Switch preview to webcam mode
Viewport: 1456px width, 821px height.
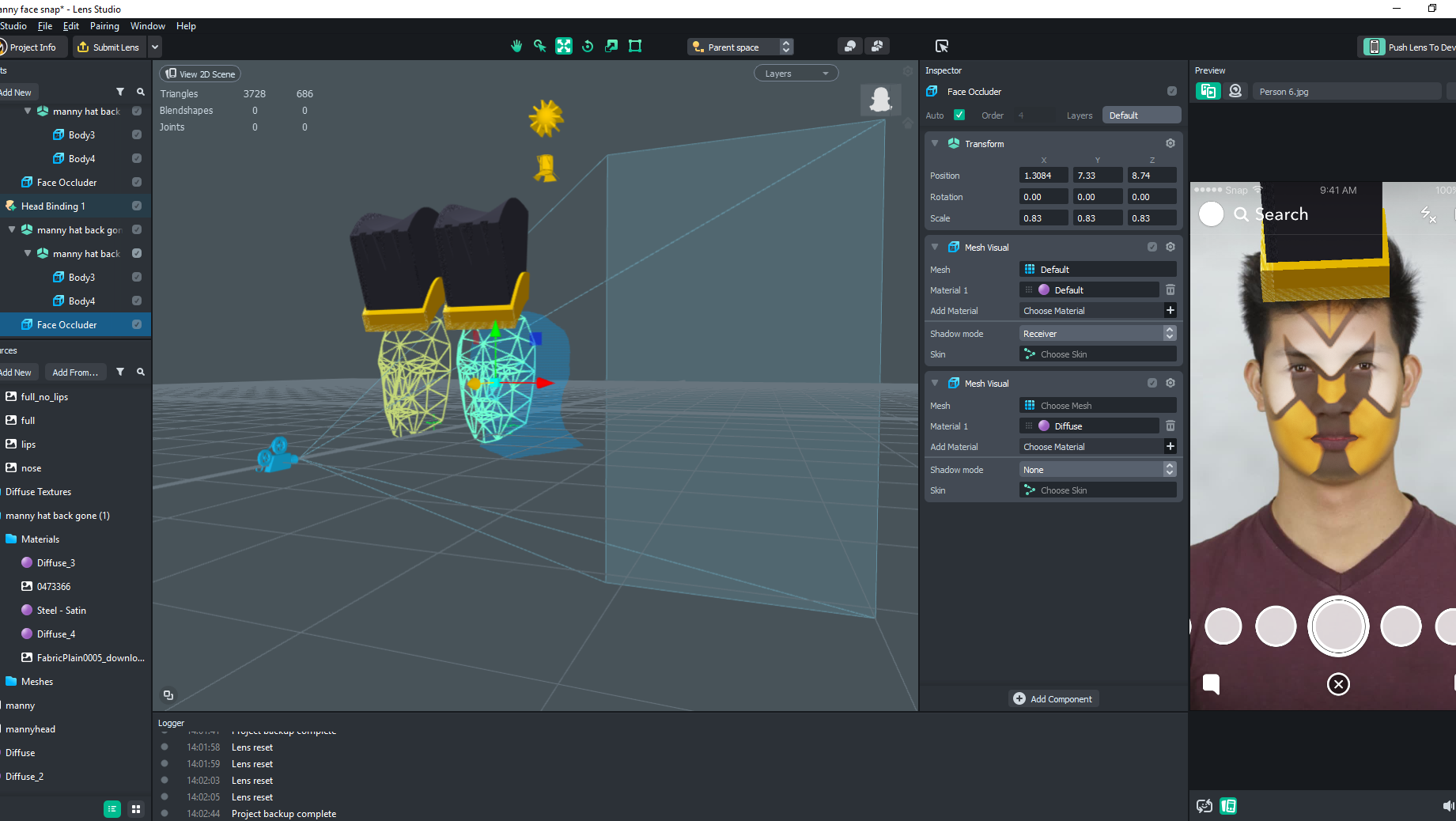coord(1235,91)
